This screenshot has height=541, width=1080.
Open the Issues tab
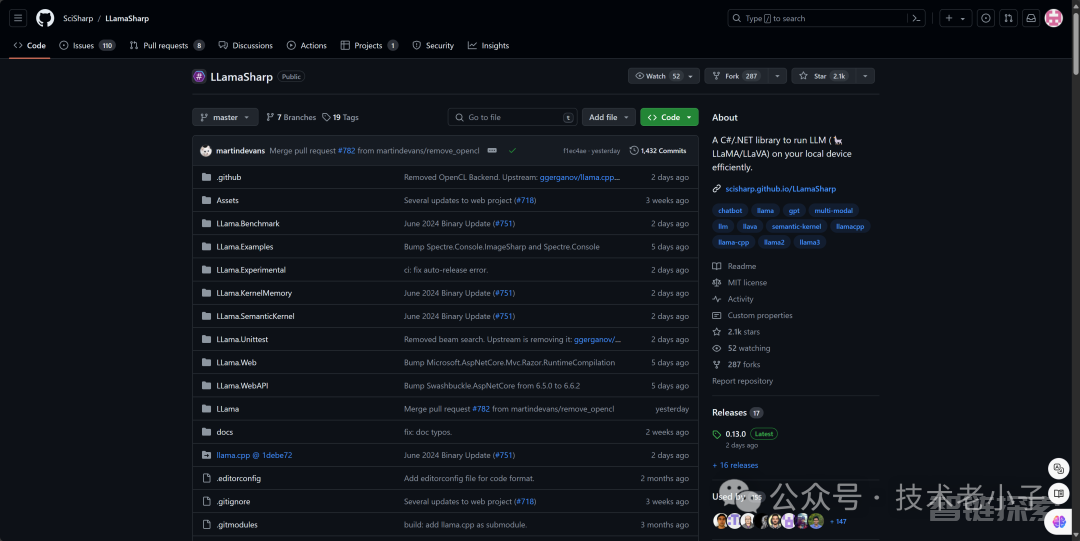point(87,45)
